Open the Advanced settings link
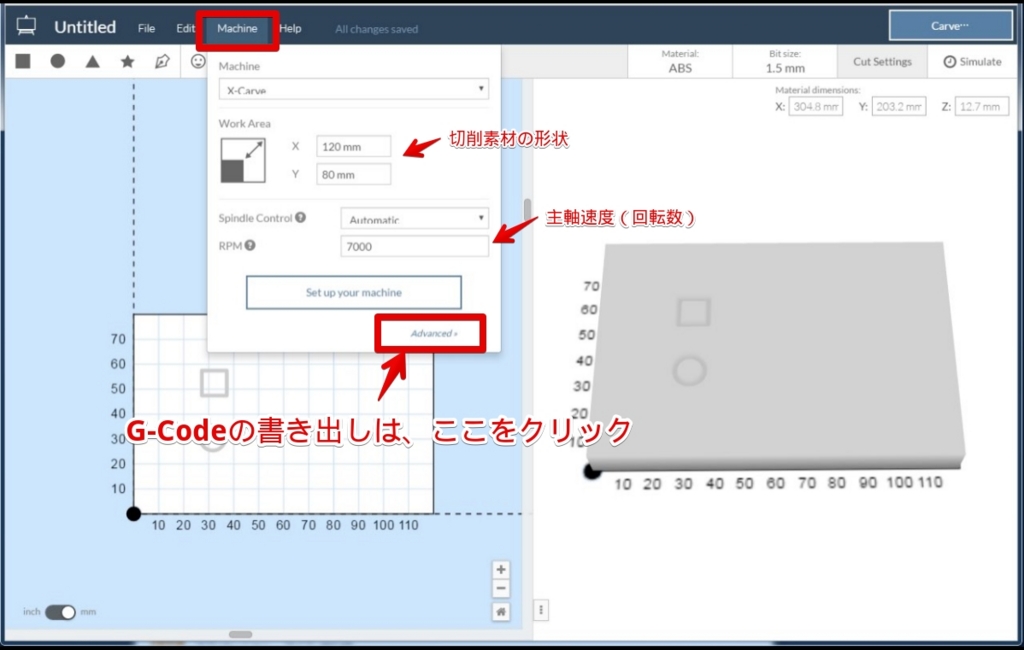This screenshot has width=1024, height=650. tap(434, 334)
